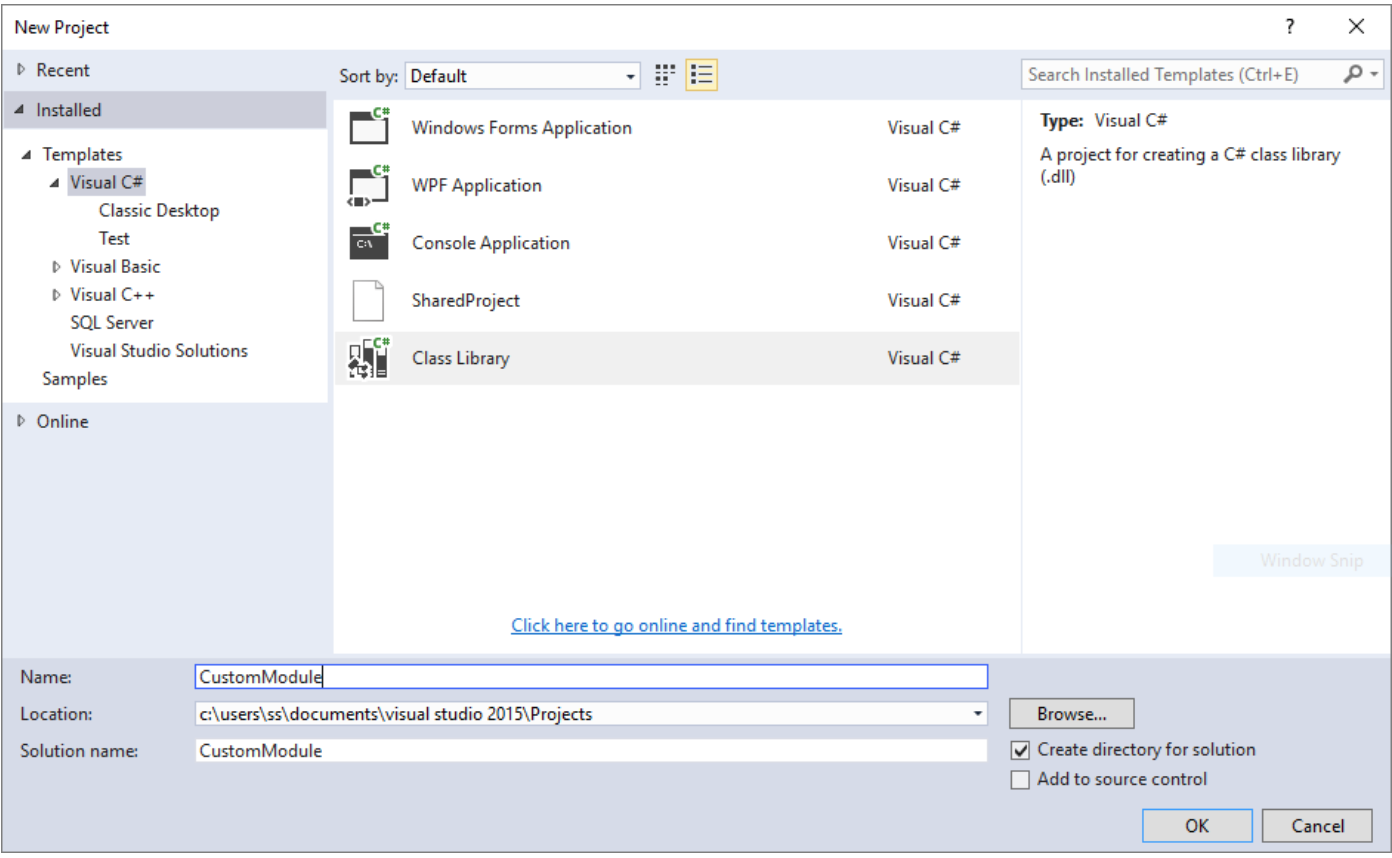Click the SharedProject template icon

coord(369,300)
